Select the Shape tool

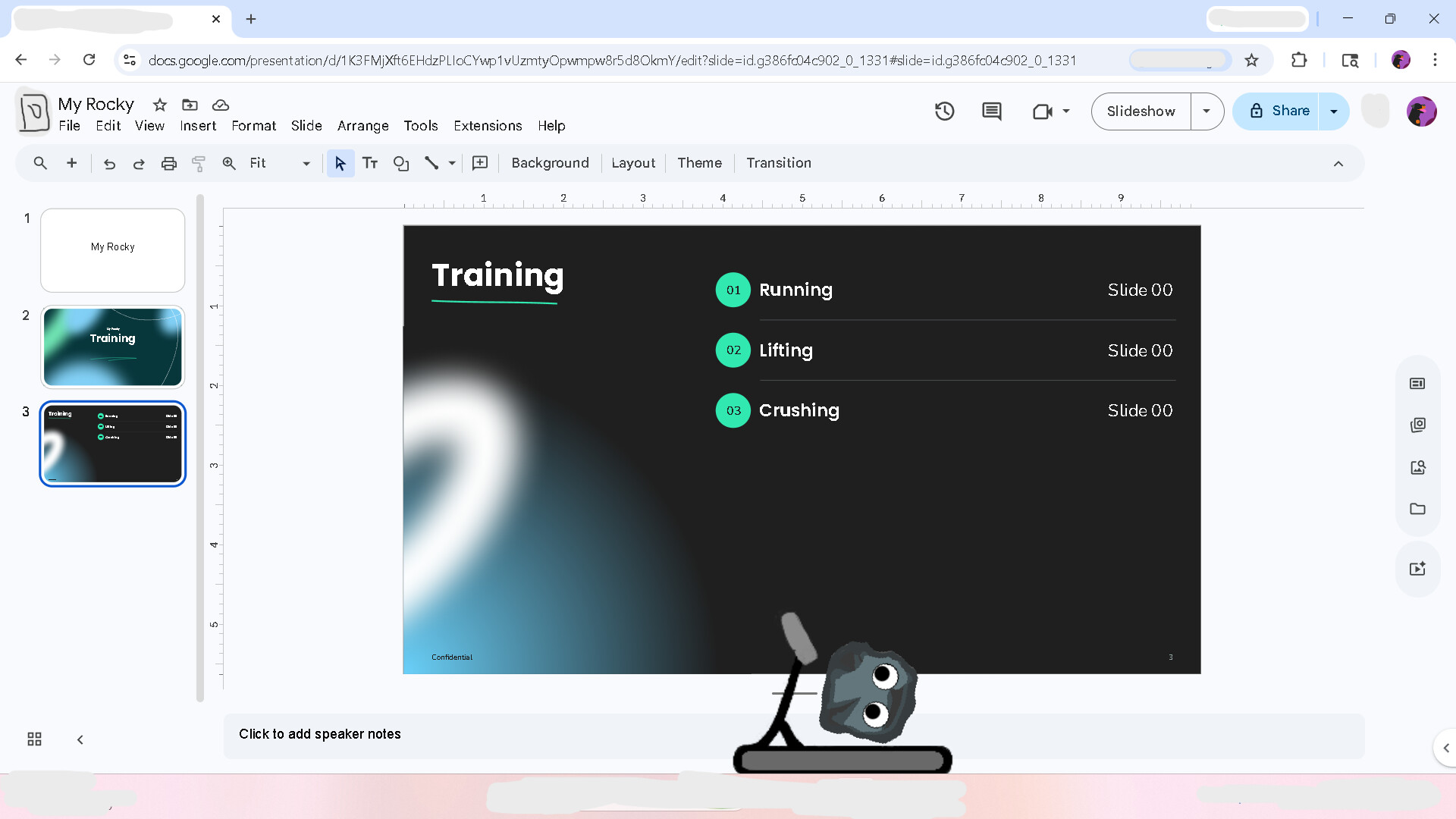pos(401,163)
